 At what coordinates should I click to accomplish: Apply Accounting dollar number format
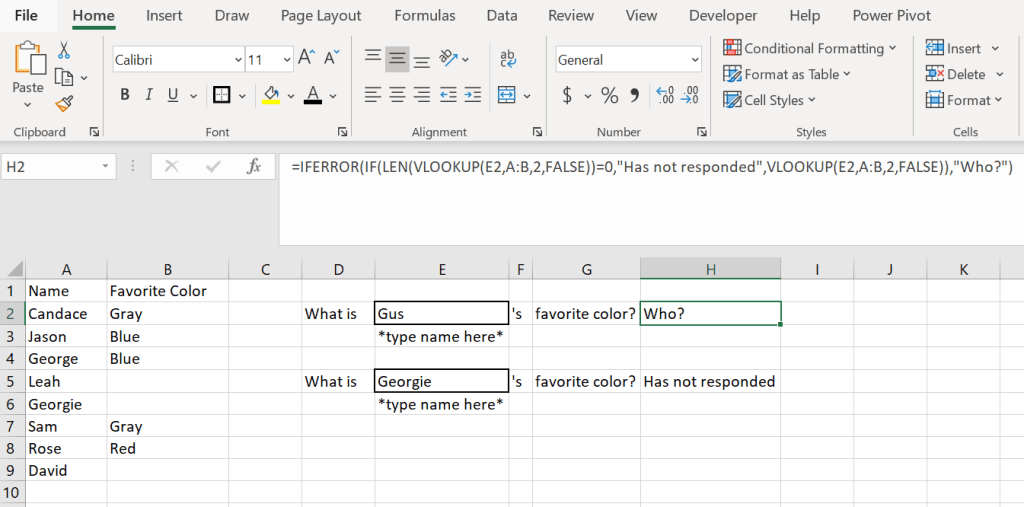point(568,95)
